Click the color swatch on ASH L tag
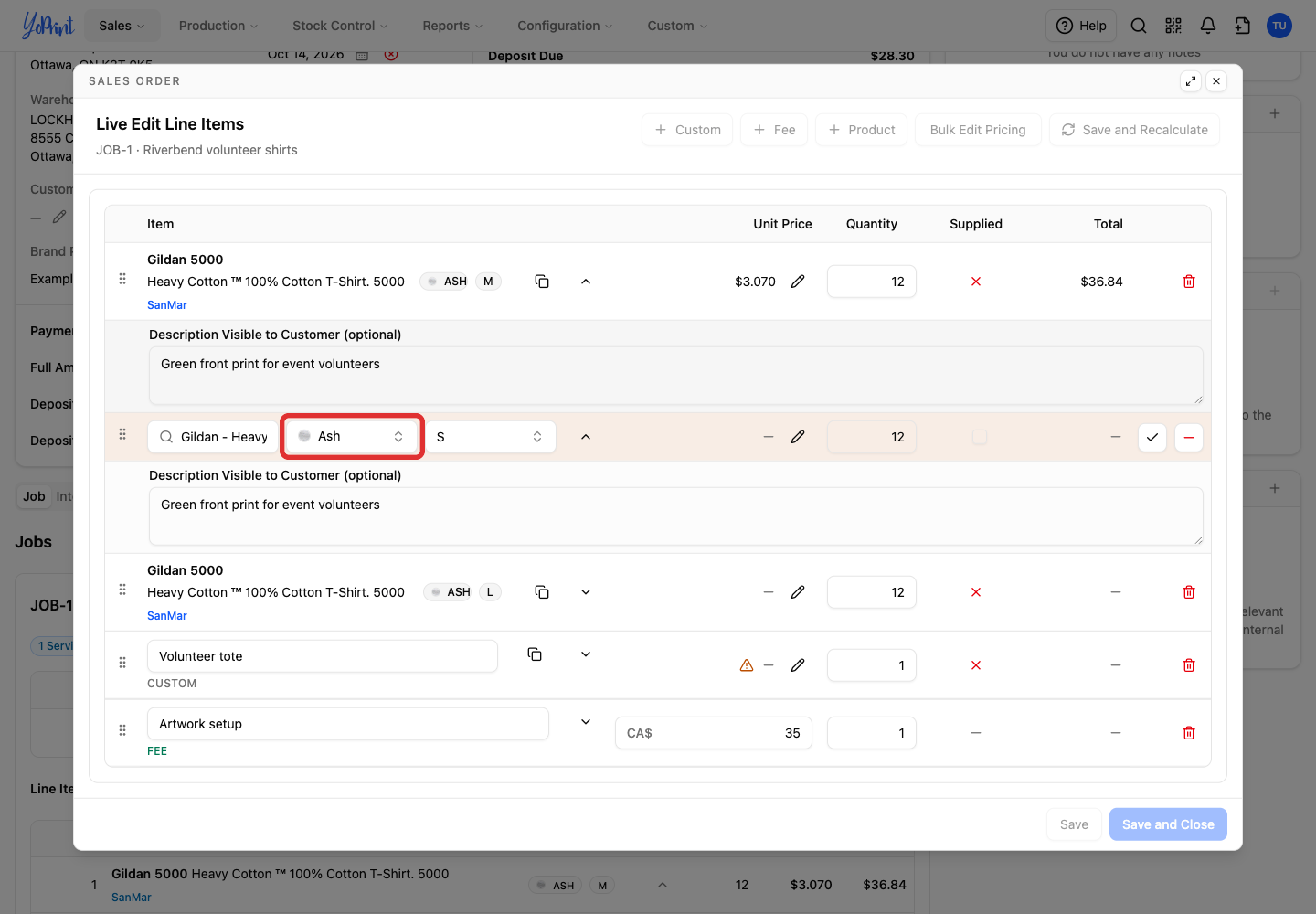The width and height of the screenshot is (1316, 914). click(436, 592)
